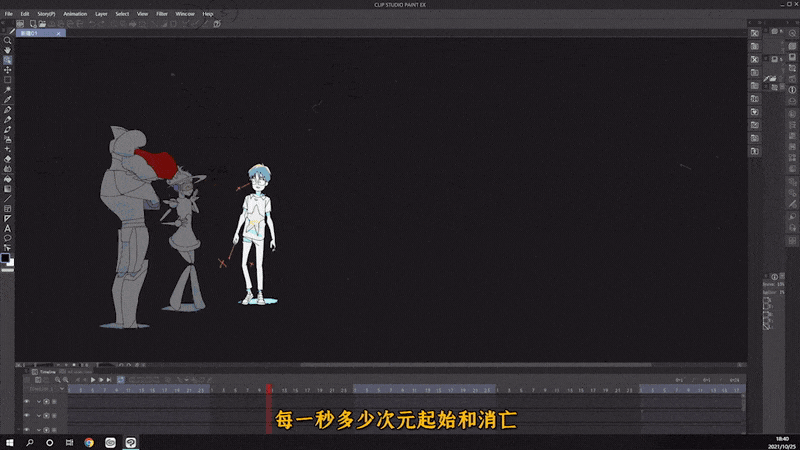The image size is (800, 450).
Task: Click the information icon in right sidebar
Action: (x=792, y=90)
